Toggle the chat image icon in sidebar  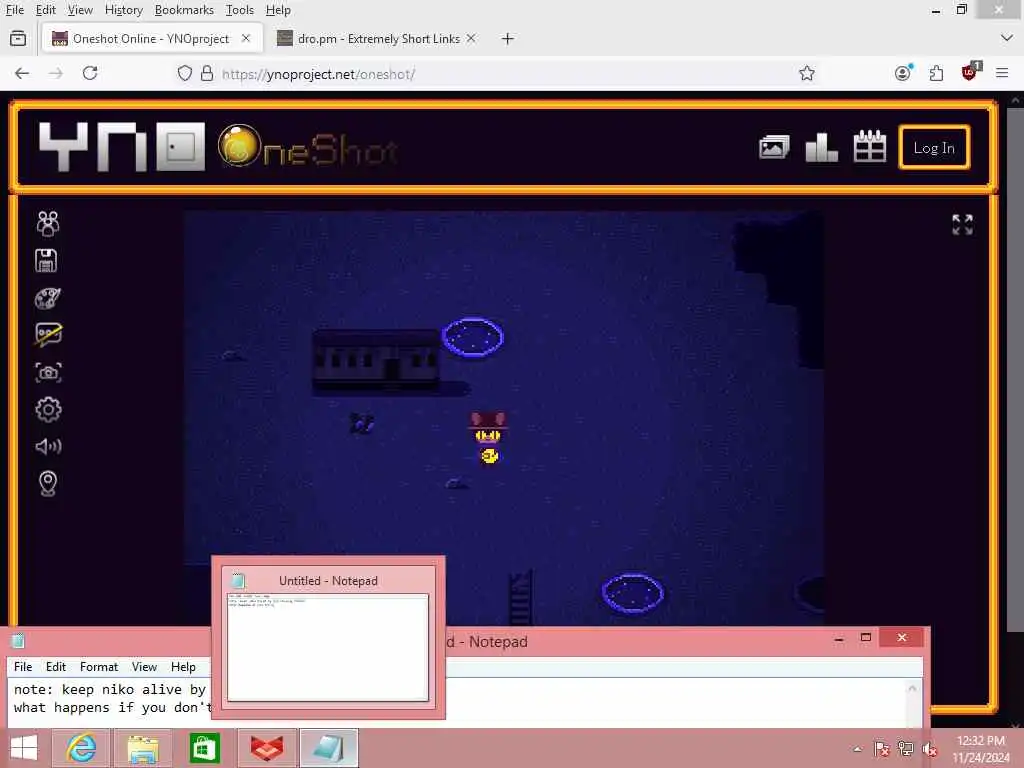(48, 334)
